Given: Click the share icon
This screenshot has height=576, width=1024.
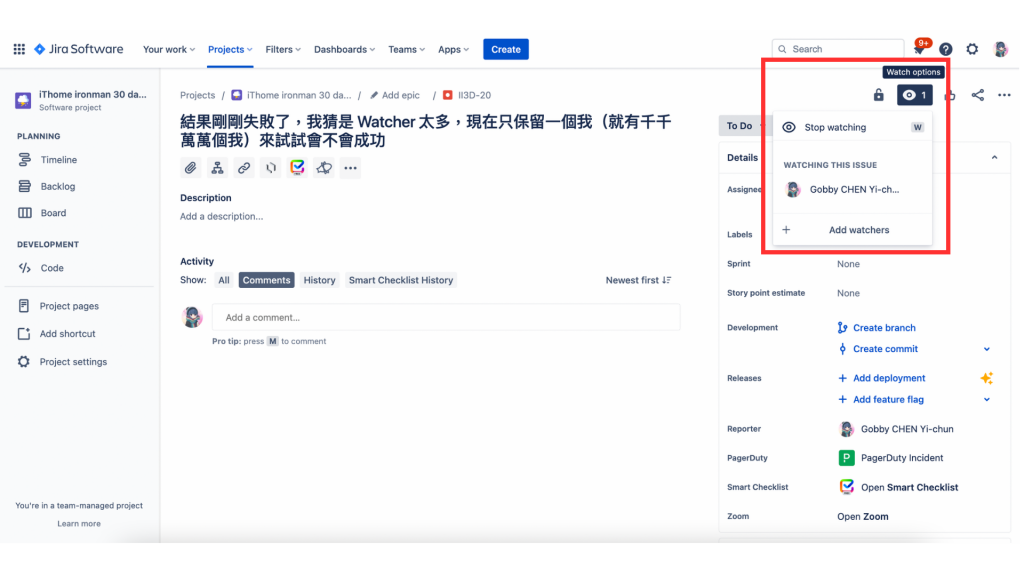Looking at the screenshot, I should pyautogui.click(x=977, y=95).
